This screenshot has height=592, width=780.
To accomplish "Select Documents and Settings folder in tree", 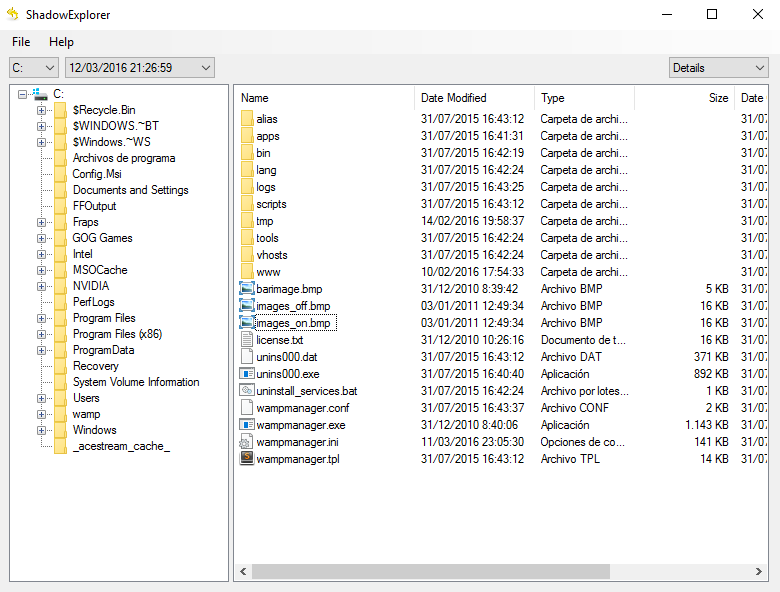I will click(x=130, y=190).
